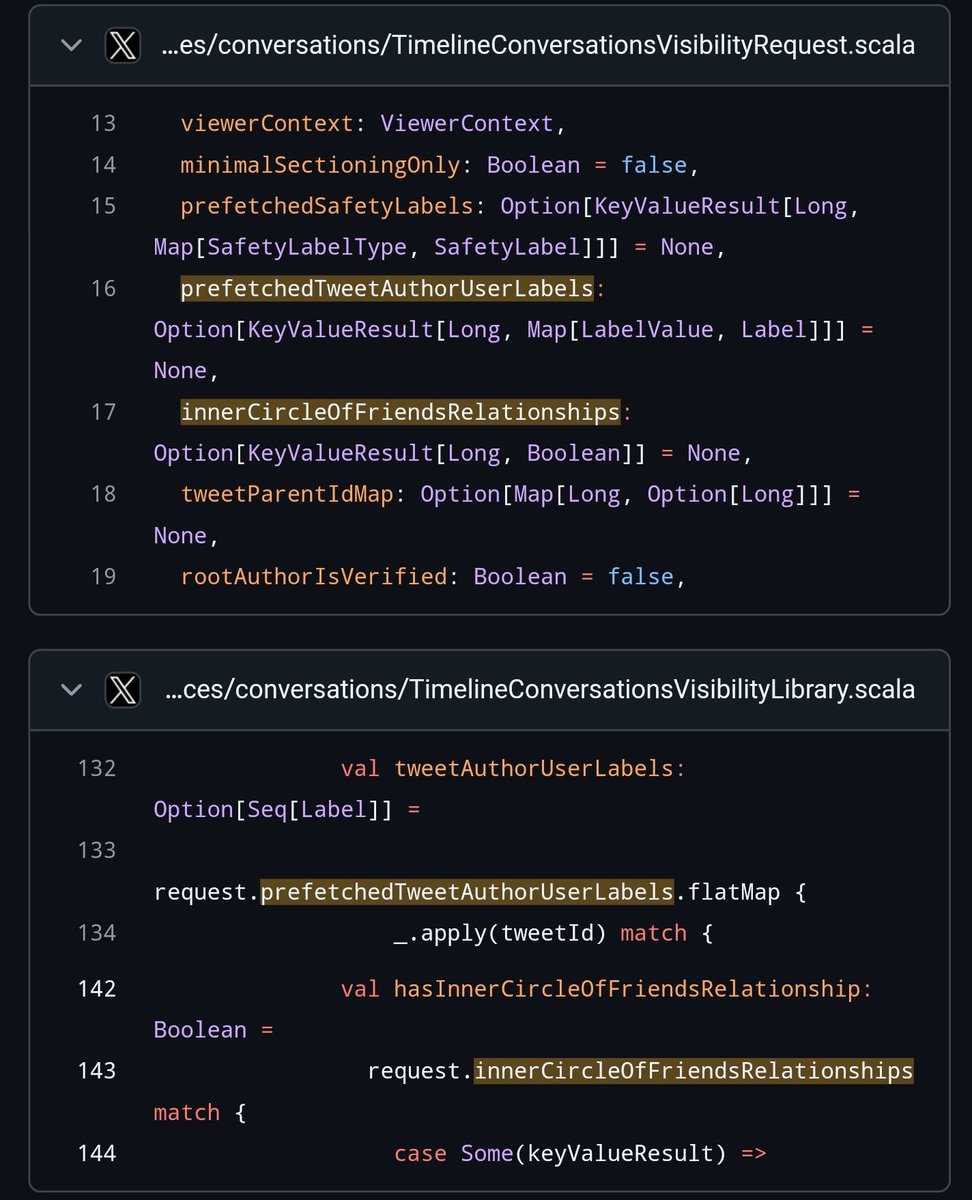This screenshot has height=1200, width=972.
Task: Open the TimelineConversationsVisibilityLibrary.scala file link
Action: click(540, 690)
